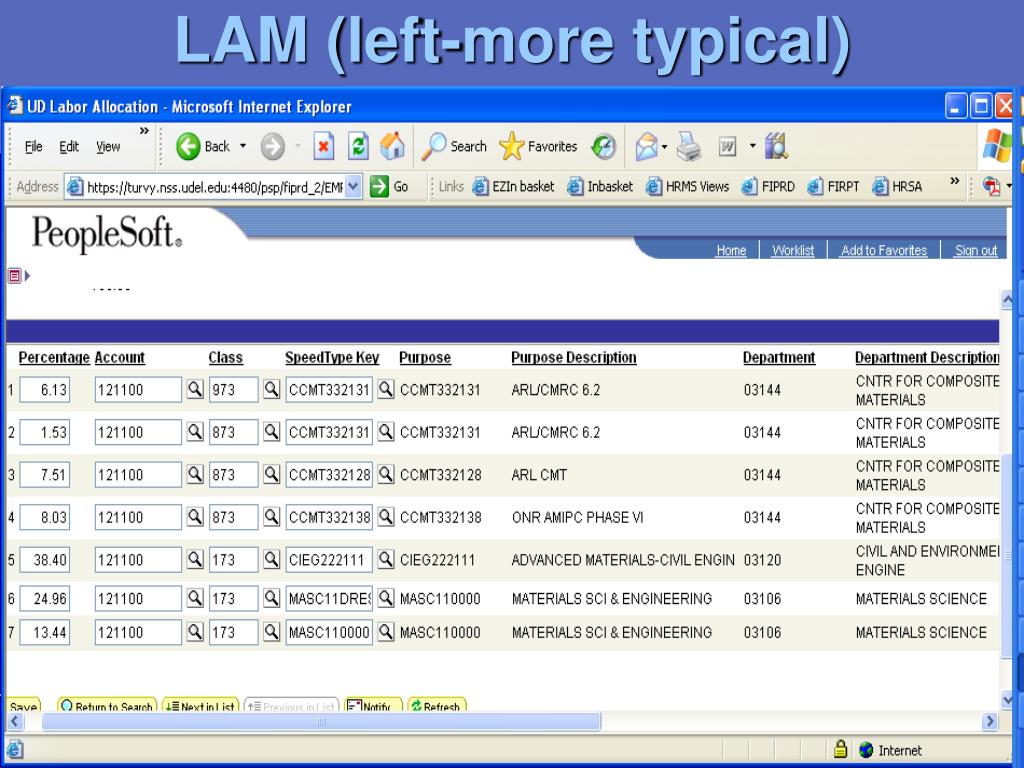Click the Sign out link

click(975, 251)
